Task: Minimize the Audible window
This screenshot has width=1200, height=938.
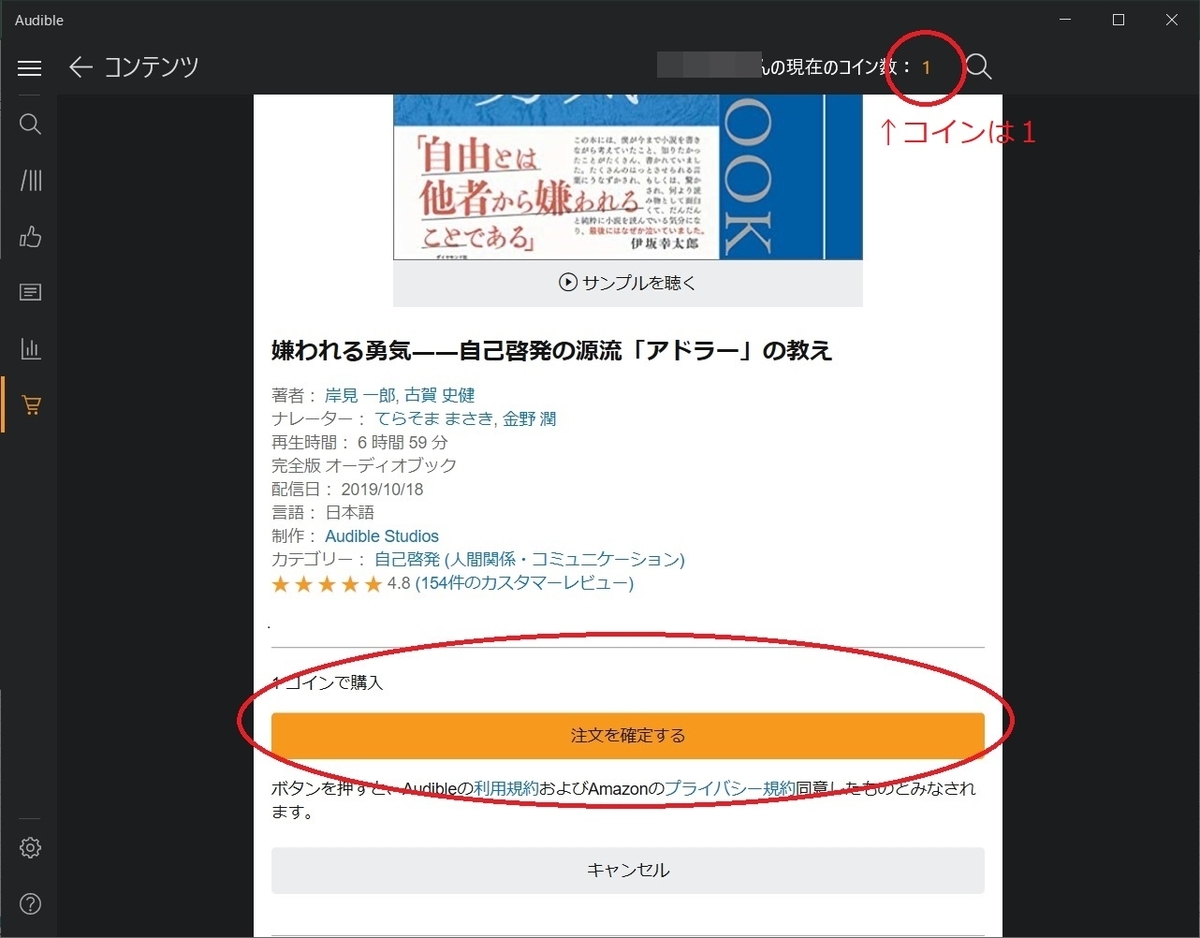Action: click(x=1065, y=20)
